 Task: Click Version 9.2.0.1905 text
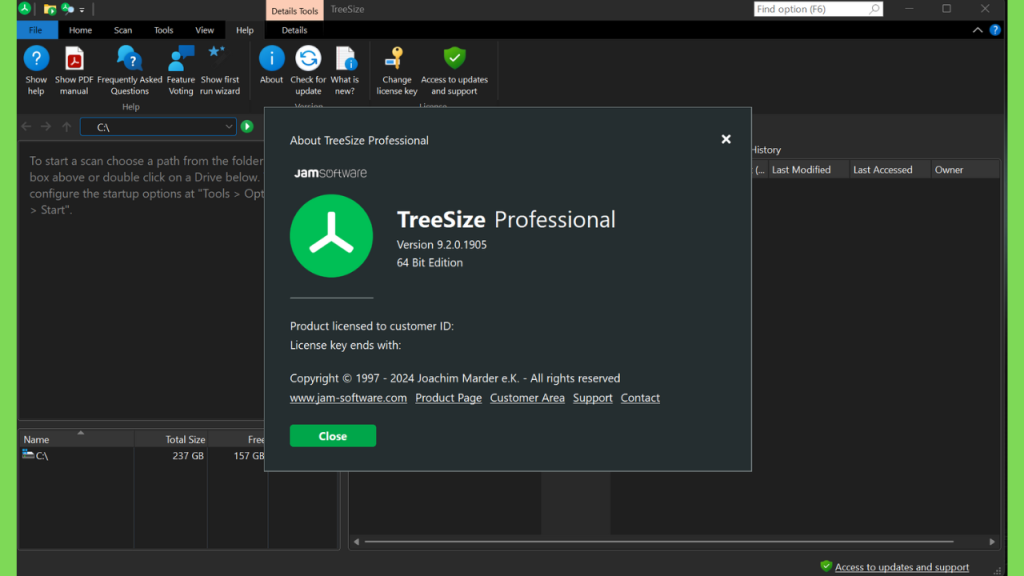441,244
